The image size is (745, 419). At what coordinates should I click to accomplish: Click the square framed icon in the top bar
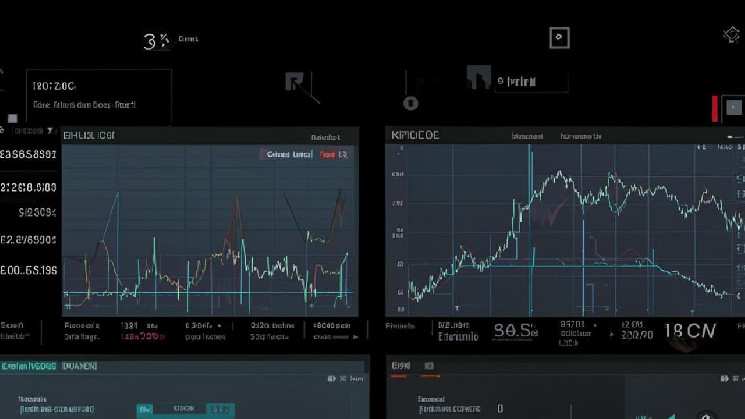tap(559, 38)
